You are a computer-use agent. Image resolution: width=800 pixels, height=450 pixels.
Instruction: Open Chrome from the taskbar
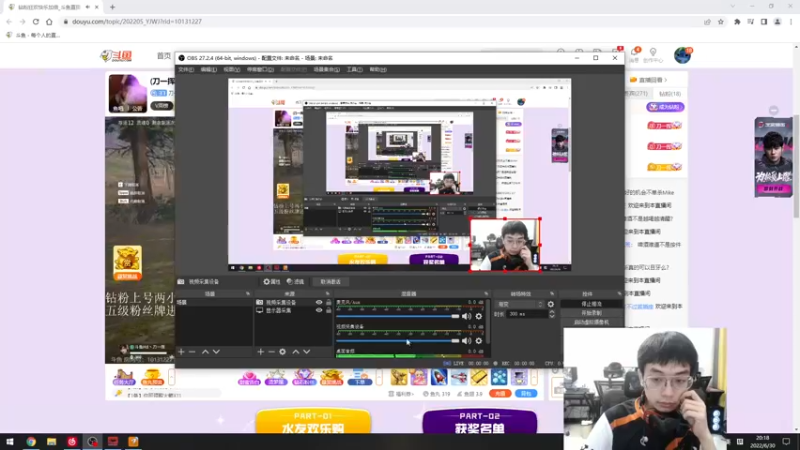click(x=31, y=441)
